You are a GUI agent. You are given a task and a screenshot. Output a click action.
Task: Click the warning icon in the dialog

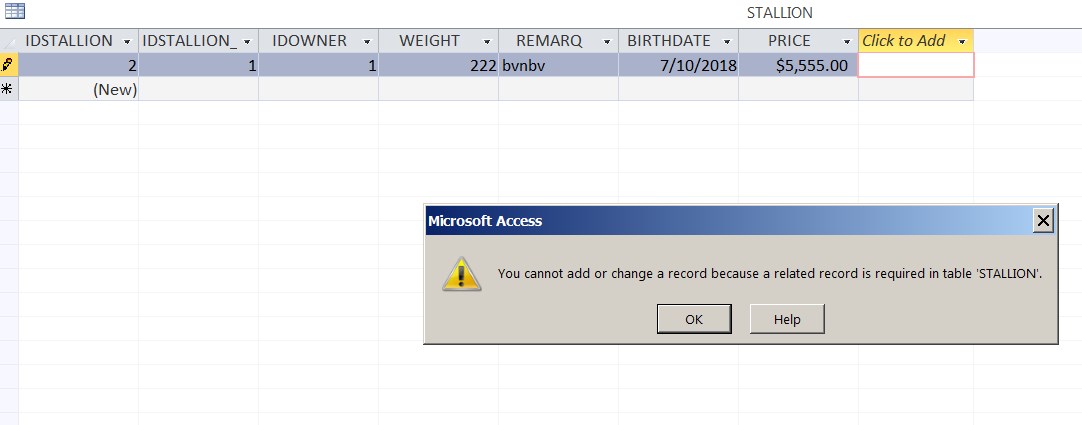[x=462, y=274]
